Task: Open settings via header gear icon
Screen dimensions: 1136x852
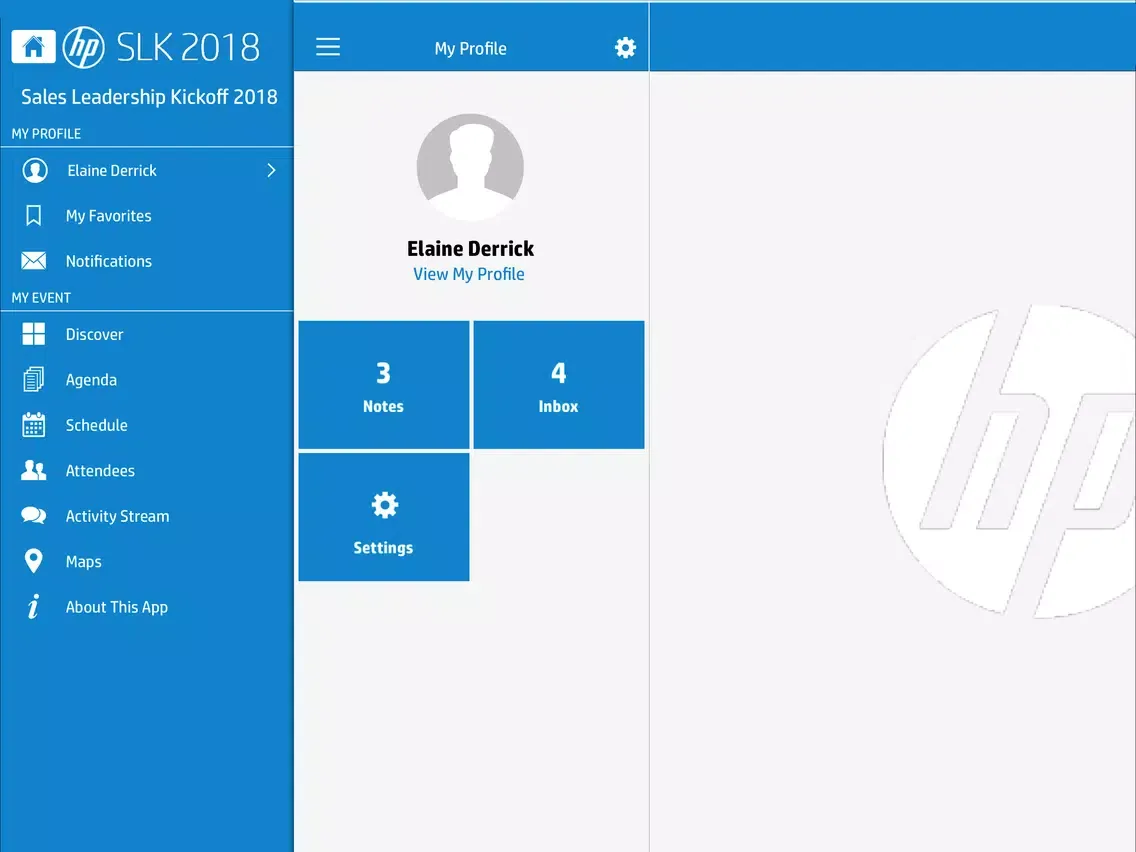Action: click(x=625, y=48)
